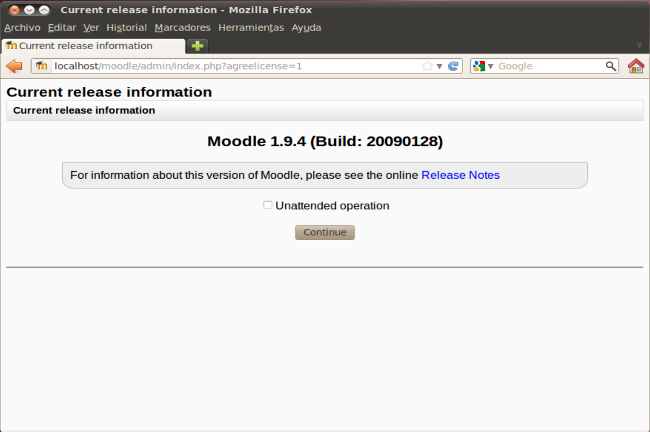Expand the URL history dropdown arrow
This screenshot has height=432, width=650.
(439, 66)
